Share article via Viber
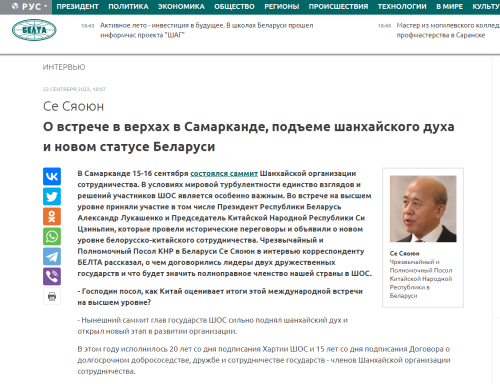This screenshot has height=384, width=500. [52, 276]
